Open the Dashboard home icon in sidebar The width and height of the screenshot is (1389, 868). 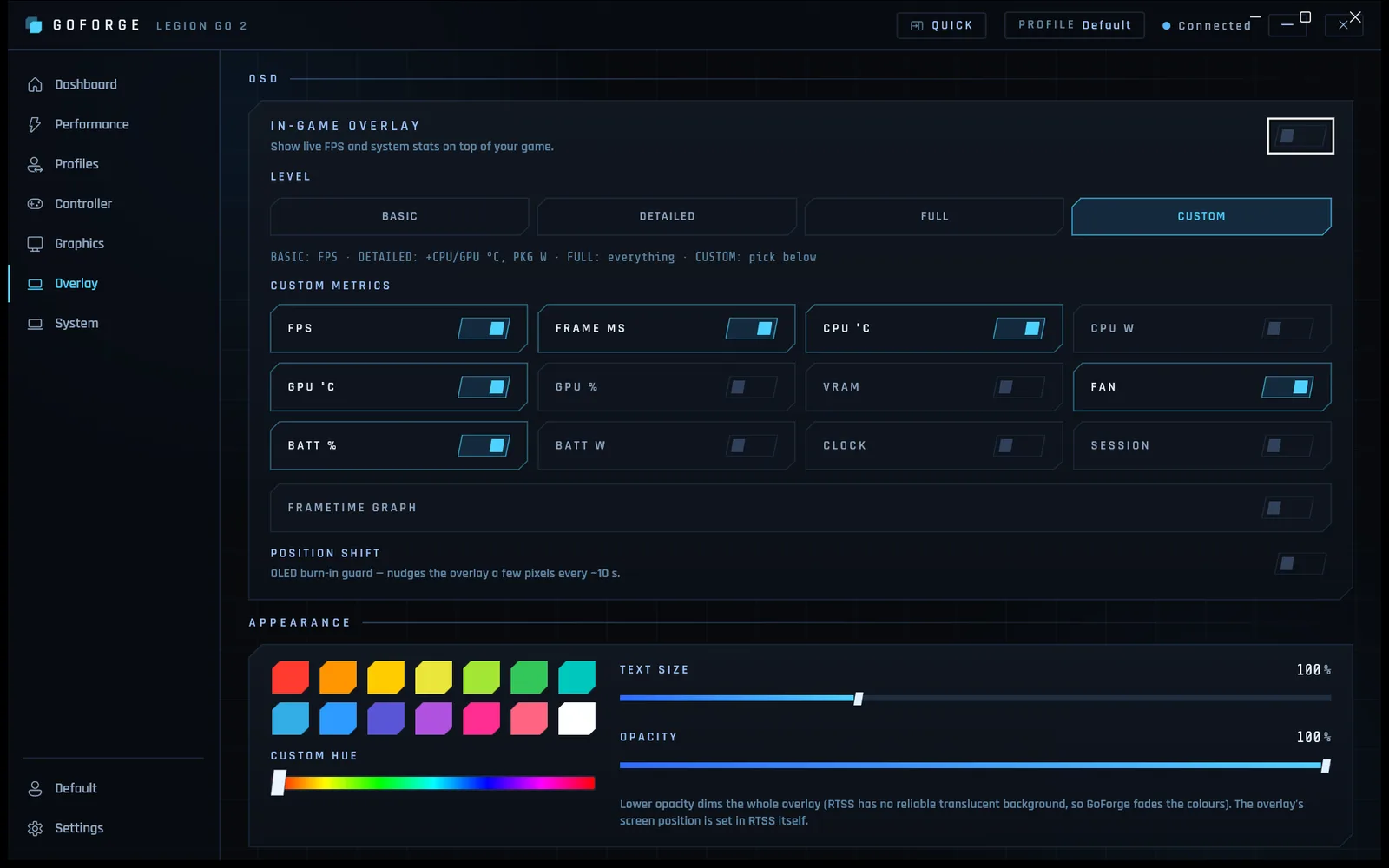[x=35, y=84]
